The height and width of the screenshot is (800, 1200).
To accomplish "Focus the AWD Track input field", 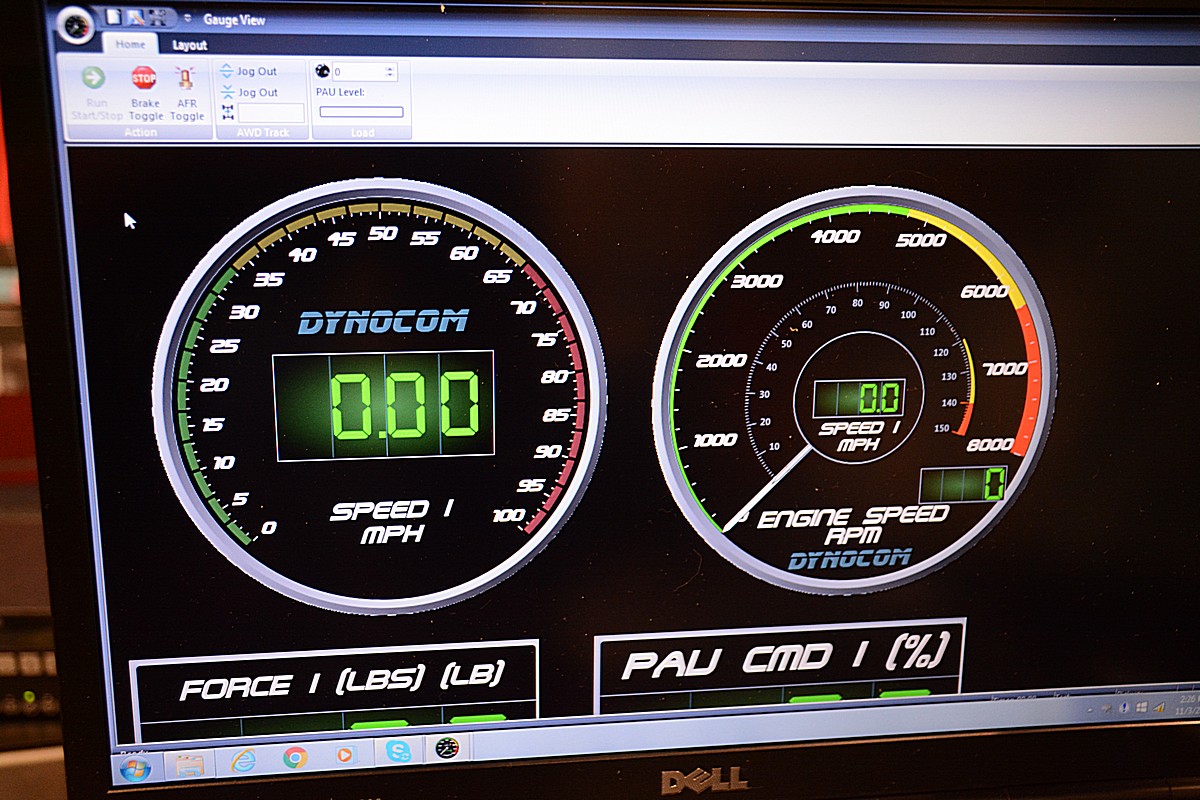I will (x=271, y=113).
